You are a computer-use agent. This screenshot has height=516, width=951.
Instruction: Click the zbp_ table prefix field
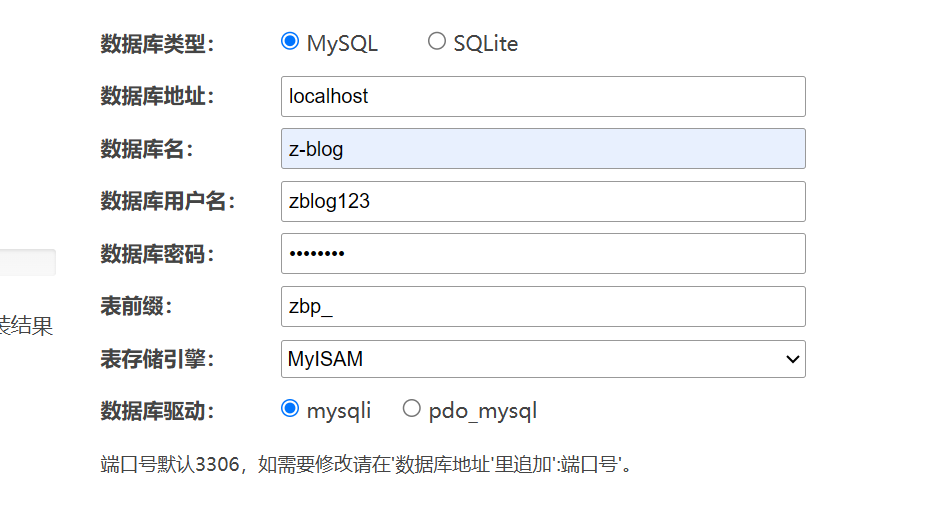[x=543, y=306]
